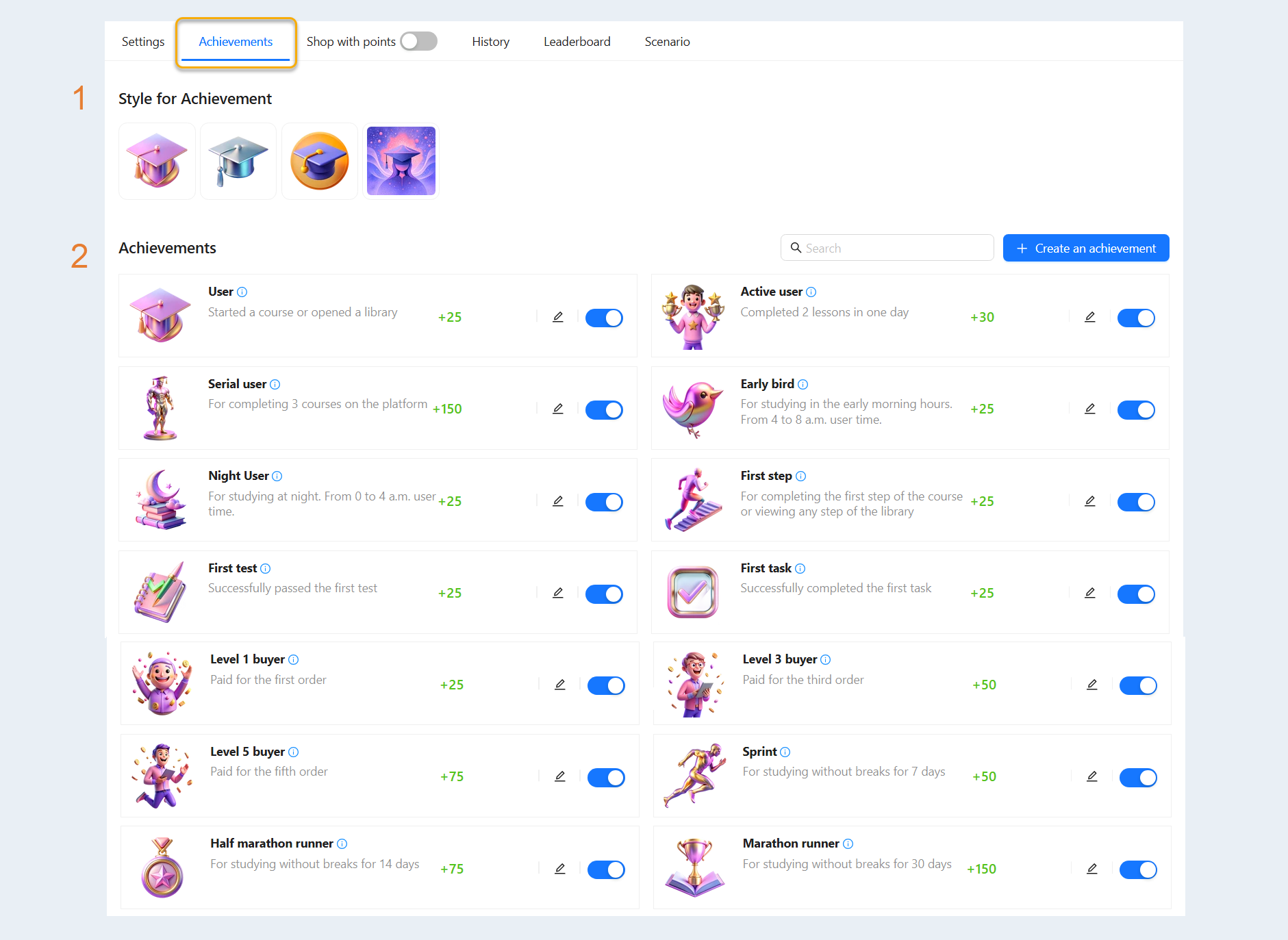Click the pencil icon for Serial user
Screen dimensions: 1288x940
(x=558, y=409)
